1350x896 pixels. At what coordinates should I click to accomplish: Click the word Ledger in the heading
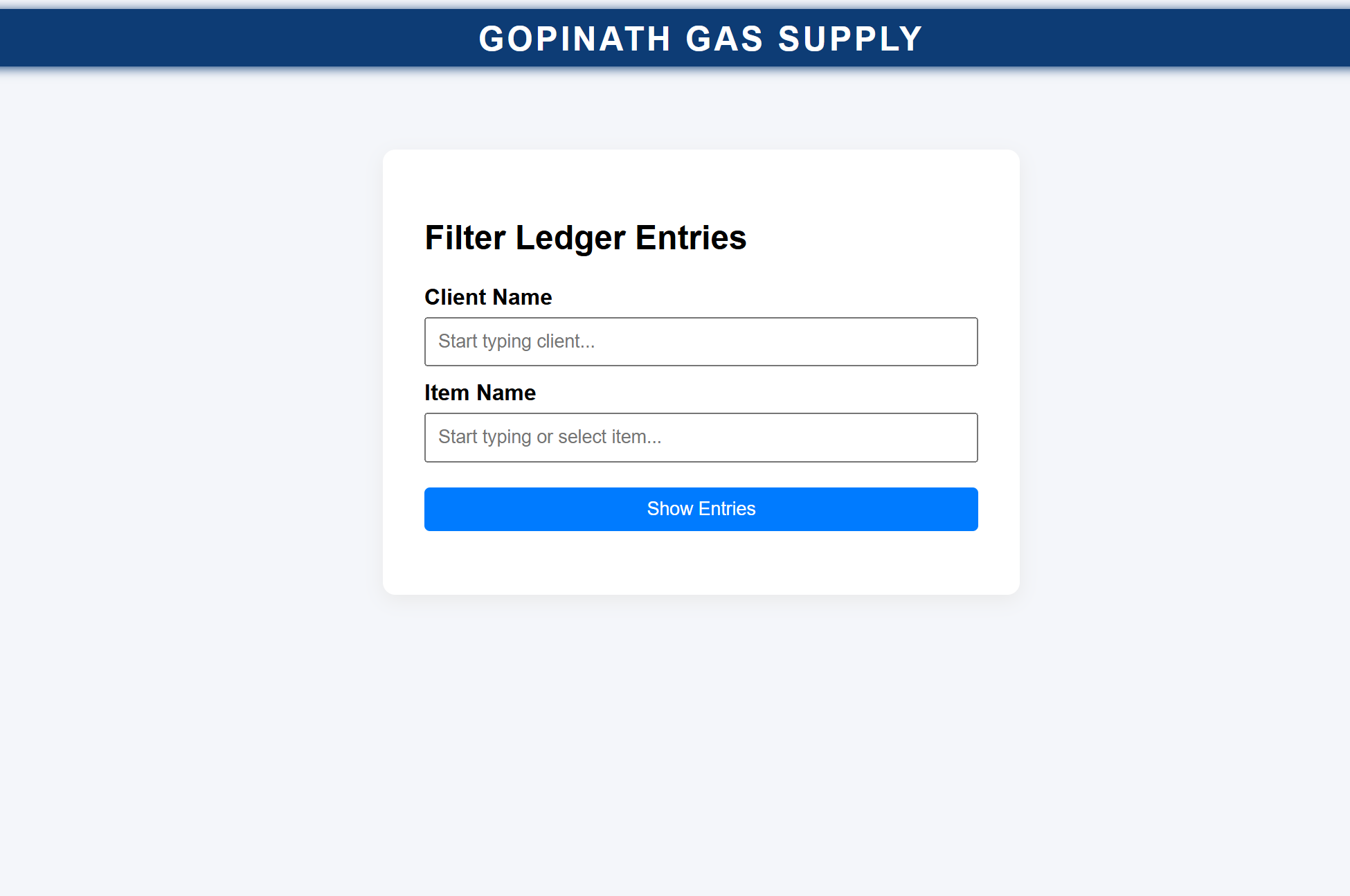pos(570,238)
